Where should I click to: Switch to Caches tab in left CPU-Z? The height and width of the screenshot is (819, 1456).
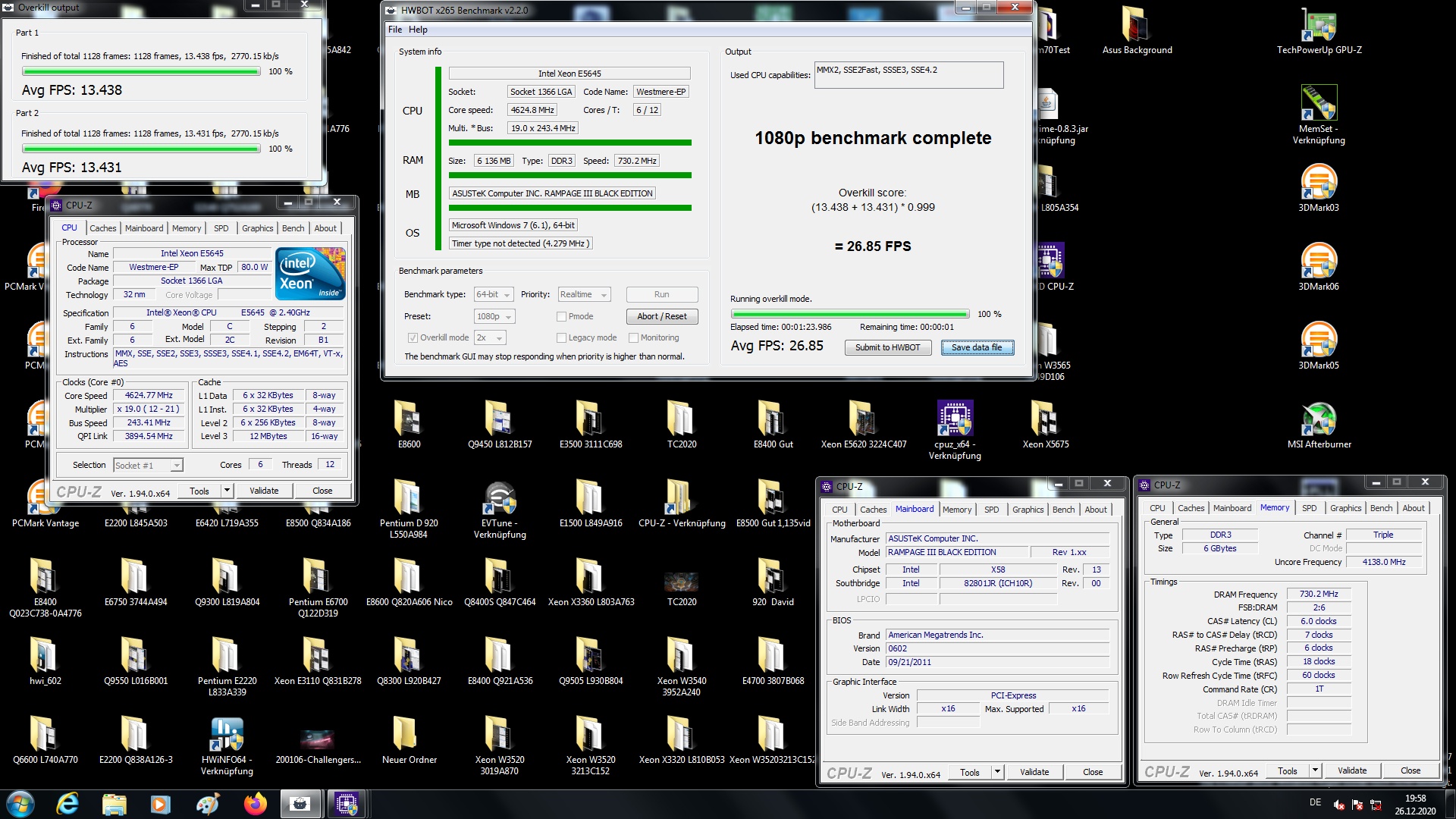(x=102, y=228)
